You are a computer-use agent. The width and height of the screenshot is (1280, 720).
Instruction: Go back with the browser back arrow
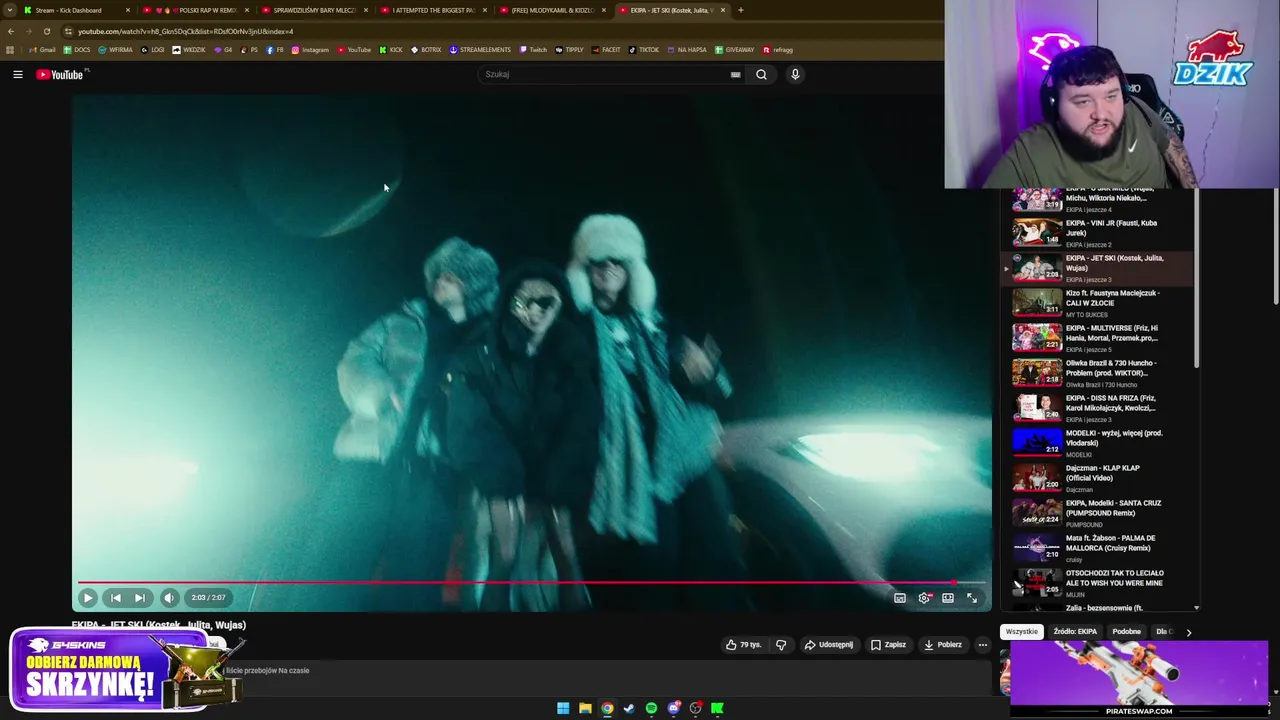[x=10, y=31]
